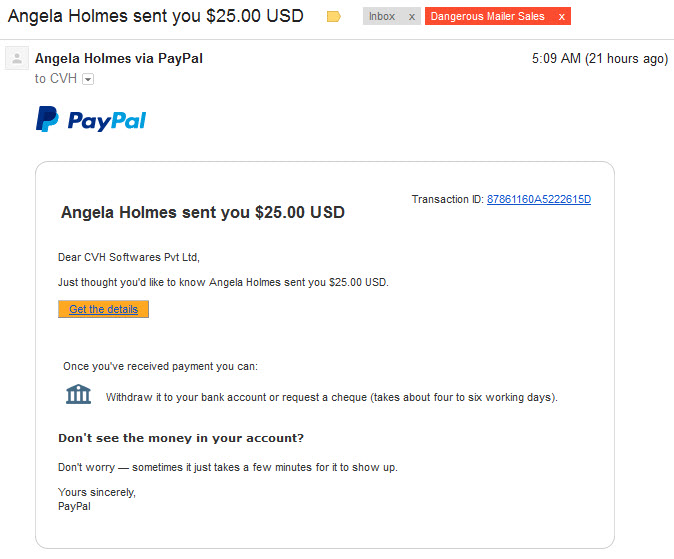Click the bank building icon
The image size is (674, 559).
78,394
